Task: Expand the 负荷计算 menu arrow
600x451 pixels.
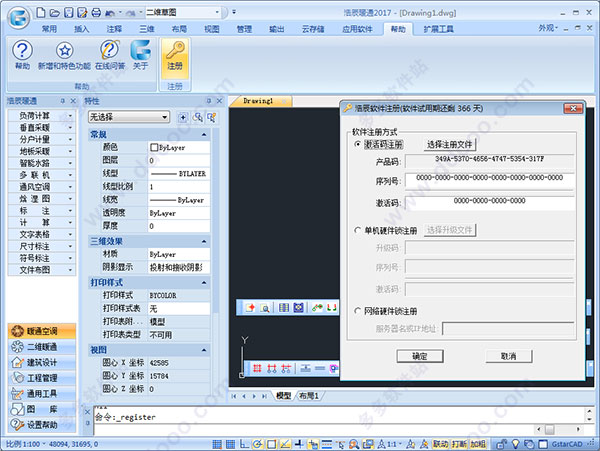Action: pos(70,116)
